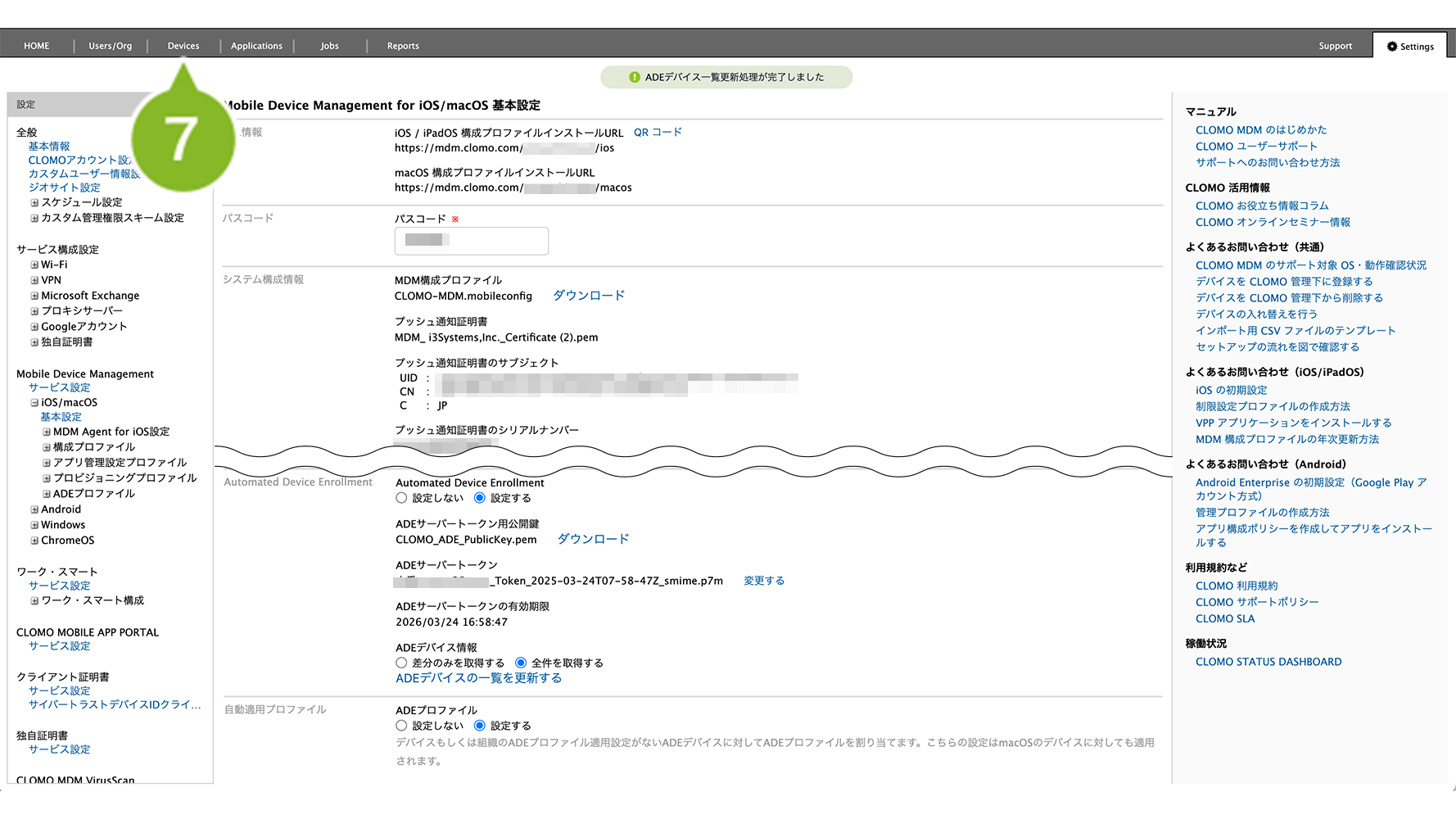Open the Users/Org menu
Viewport: 1456px width, 819px height.
[111, 46]
